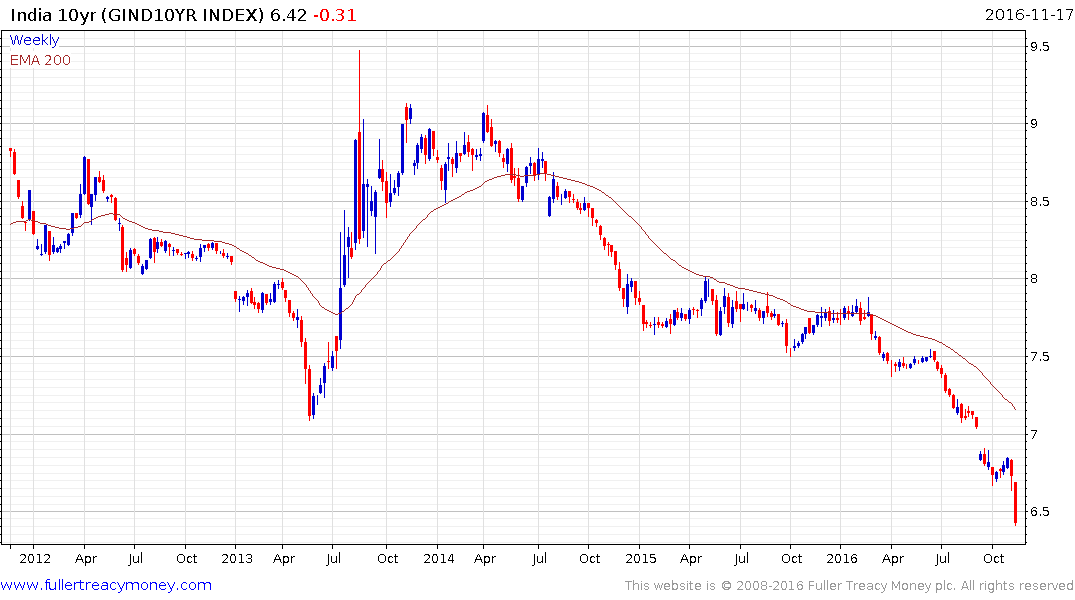Image resolution: width=1075 pixels, height=600 pixels.
Task: Click the copyright notice 'Fuller Treacy Money plc'
Action: pos(881,586)
